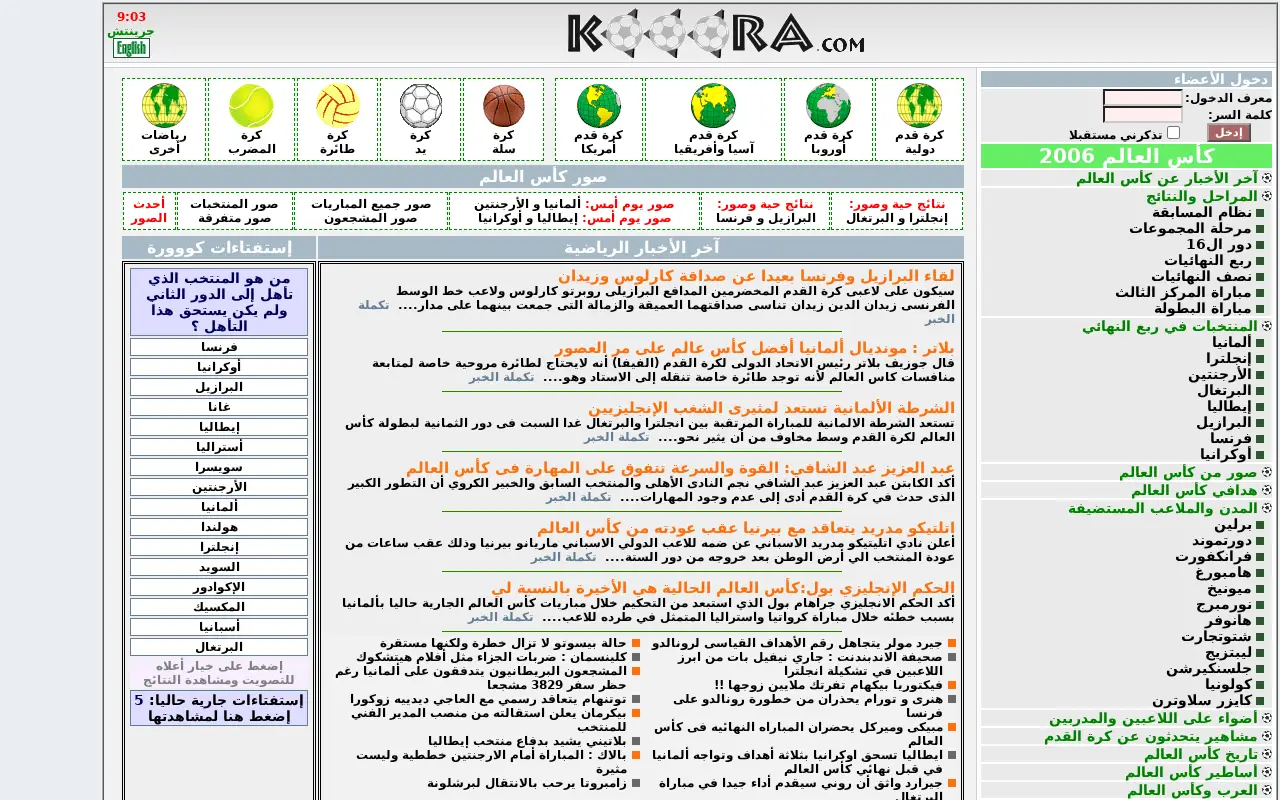Open the Berlin (برلين) city link
This screenshot has height=800, width=1280.
(1233, 524)
